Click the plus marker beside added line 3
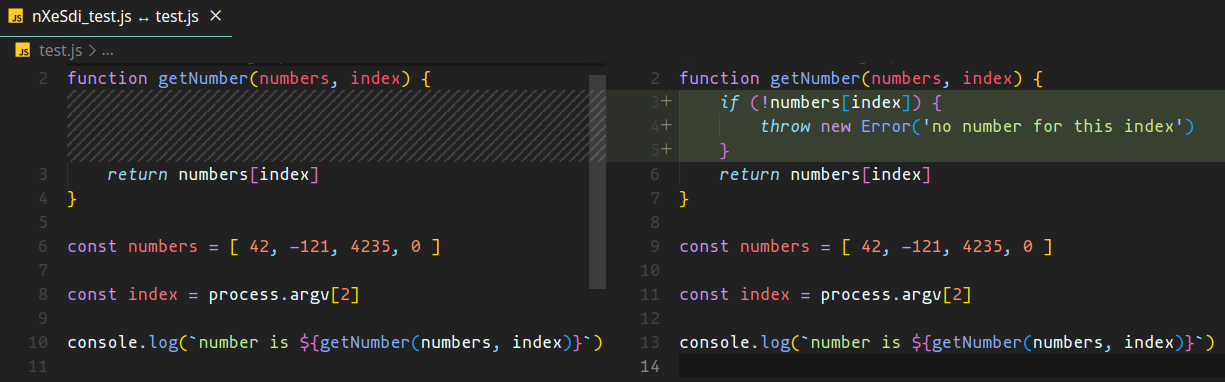Screen dimensions: 1225x382 pyautogui.click(x=665, y=102)
